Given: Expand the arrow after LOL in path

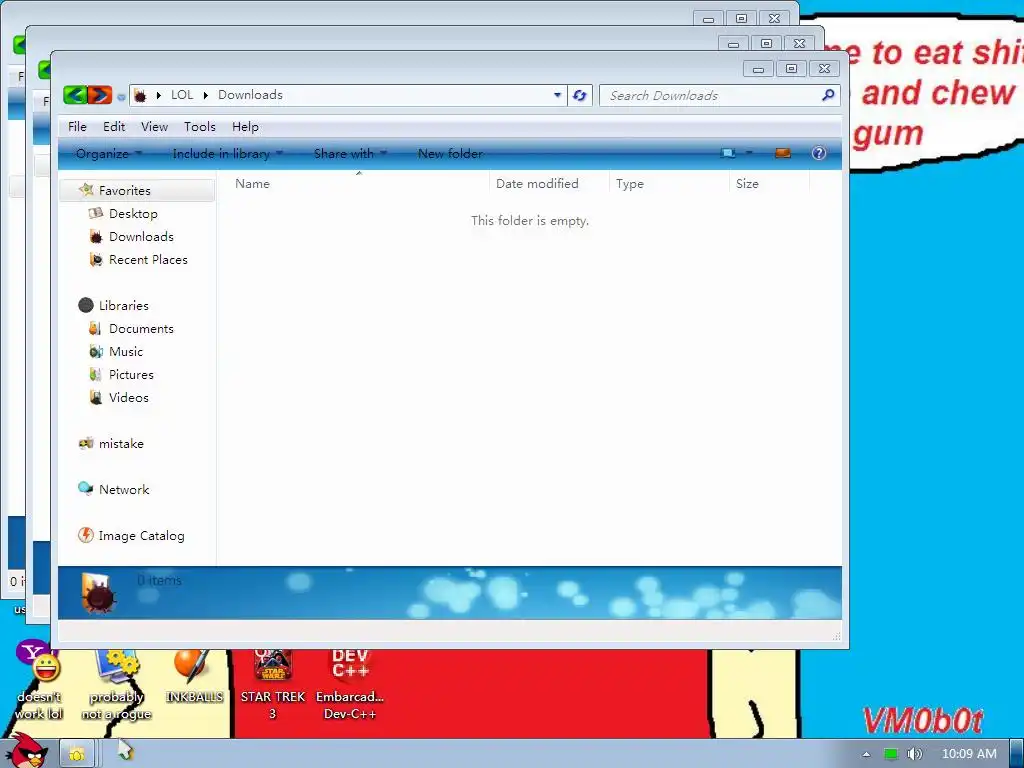Looking at the screenshot, I should point(206,95).
